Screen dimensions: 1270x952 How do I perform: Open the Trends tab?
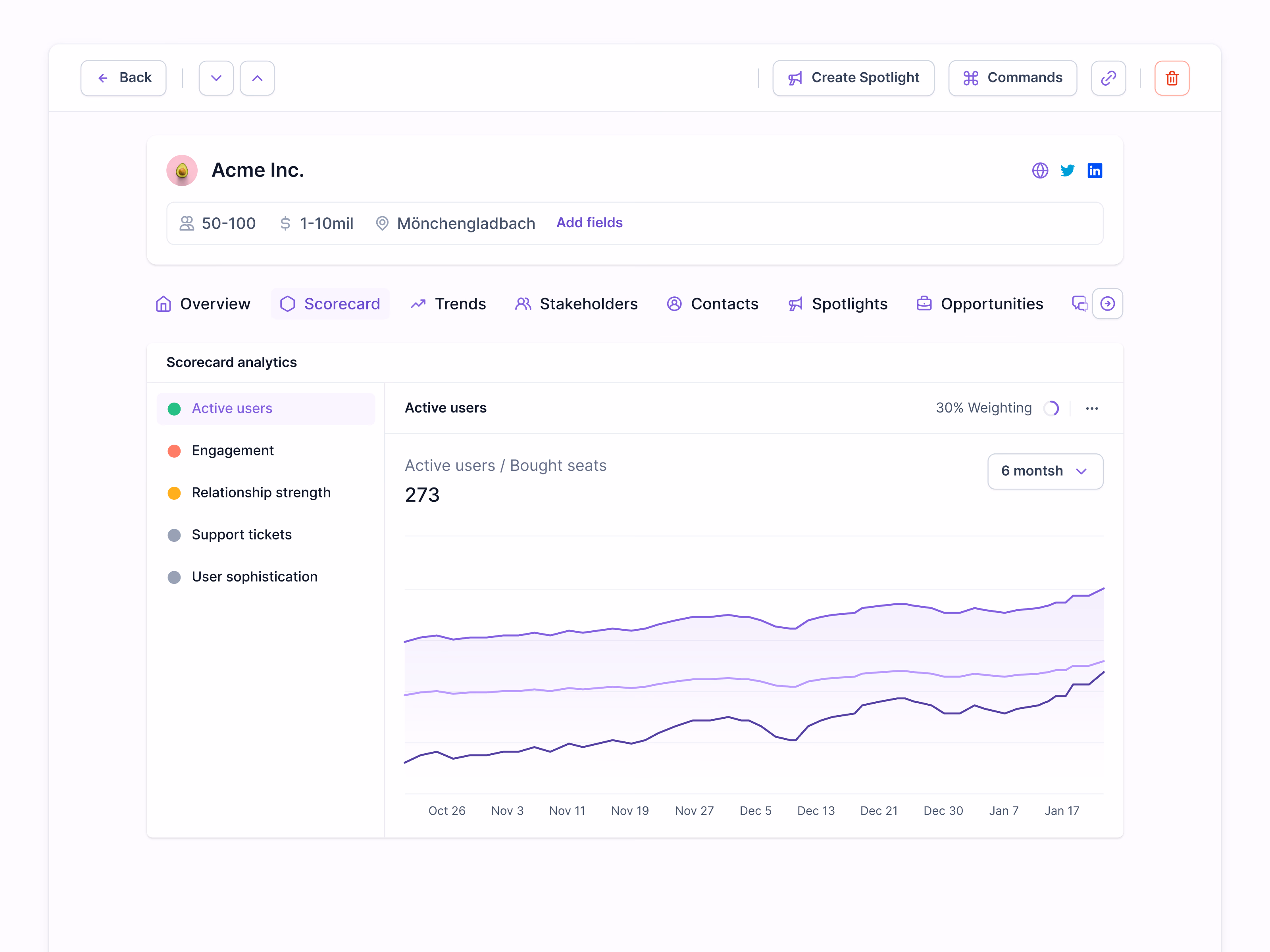tap(448, 303)
